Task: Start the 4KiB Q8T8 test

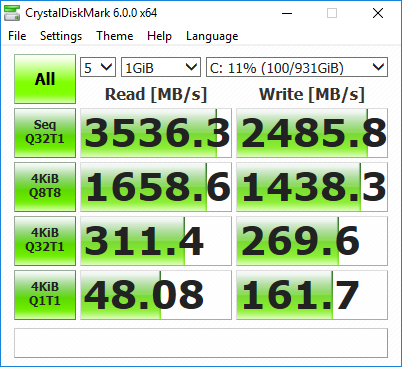Action: (x=45, y=187)
